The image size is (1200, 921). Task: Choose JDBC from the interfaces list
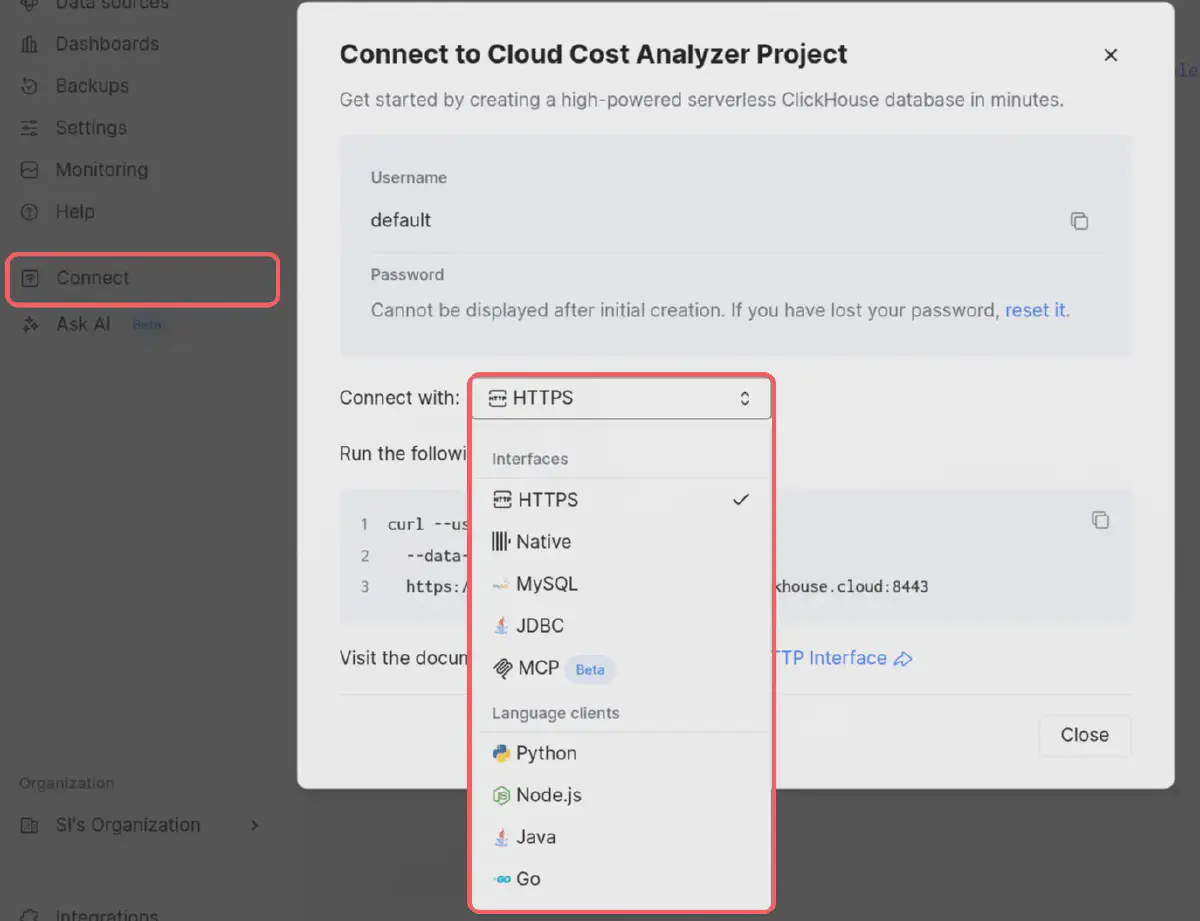[x=621, y=626]
